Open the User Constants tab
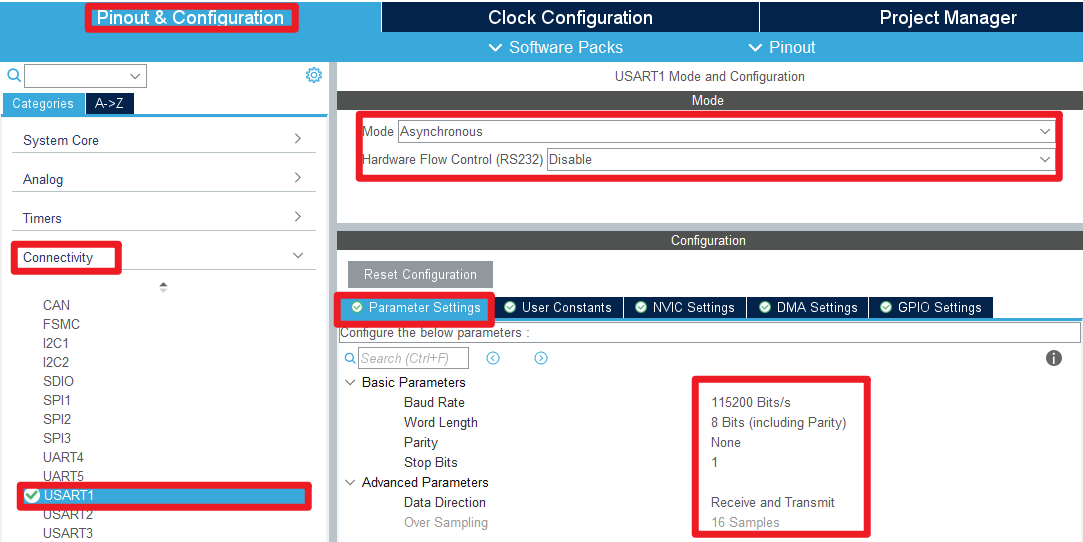 point(558,308)
